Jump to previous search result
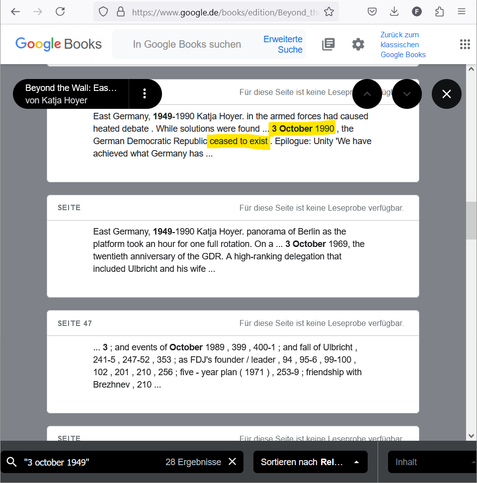 tap(367, 94)
